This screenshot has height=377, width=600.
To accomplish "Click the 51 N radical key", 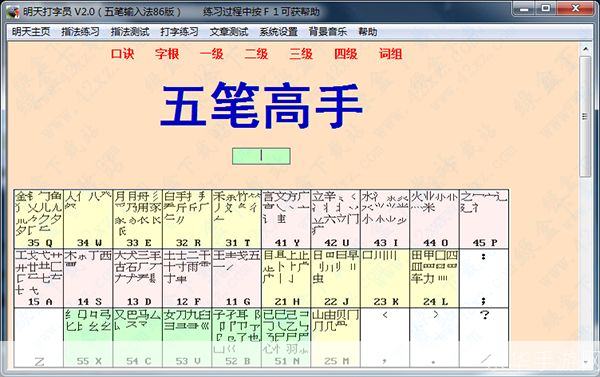I will pos(286,338).
